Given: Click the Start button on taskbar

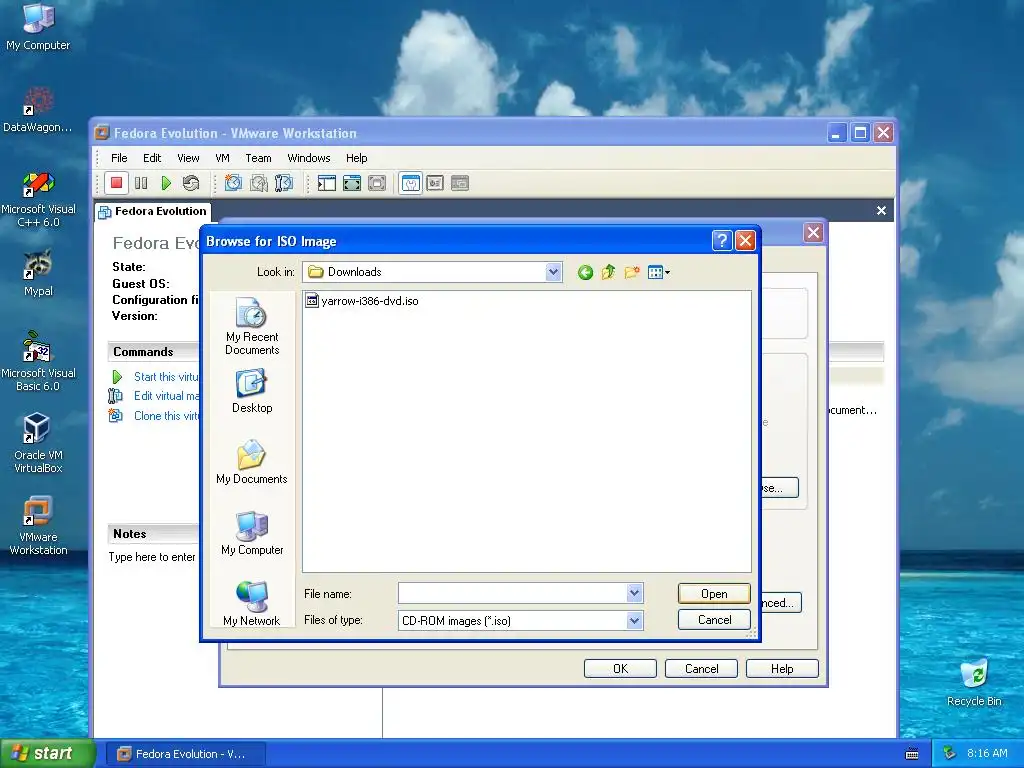Looking at the screenshot, I should point(47,753).
